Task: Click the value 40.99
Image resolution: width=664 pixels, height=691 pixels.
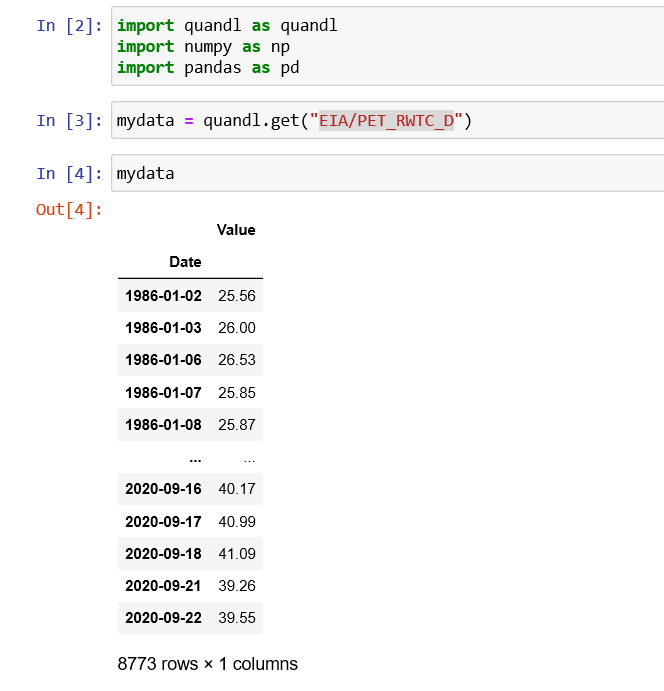Action: 237,522
